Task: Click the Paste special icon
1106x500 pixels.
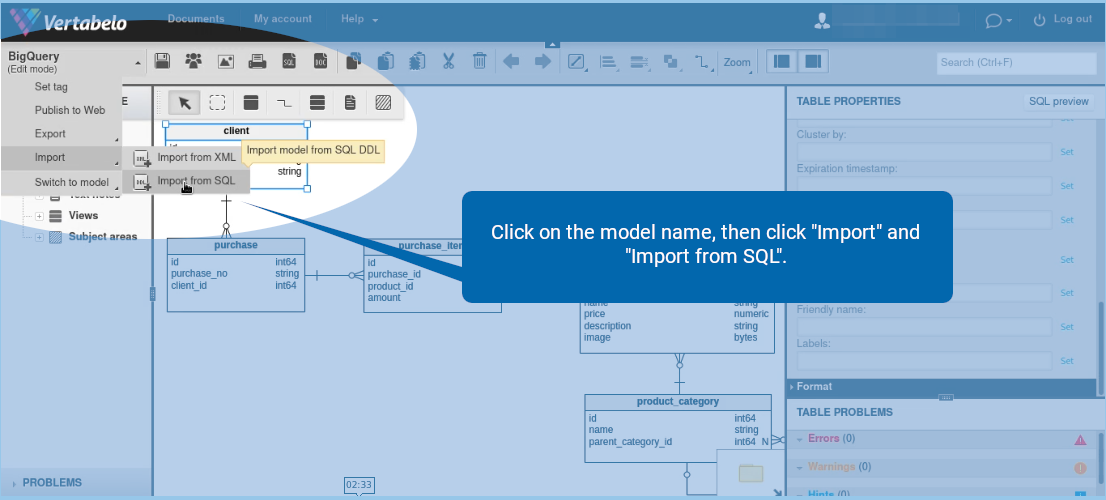Action: pyautogui.click(x=417, y=61)
